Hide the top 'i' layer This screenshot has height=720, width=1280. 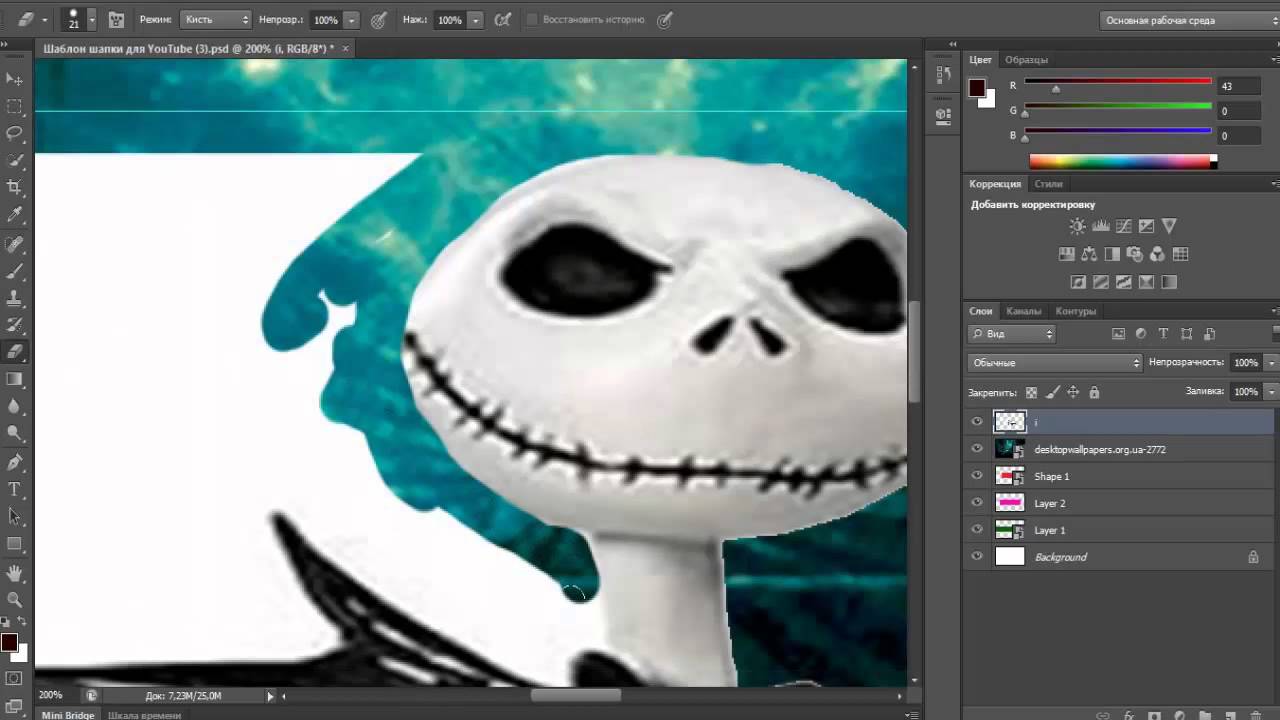977,422
